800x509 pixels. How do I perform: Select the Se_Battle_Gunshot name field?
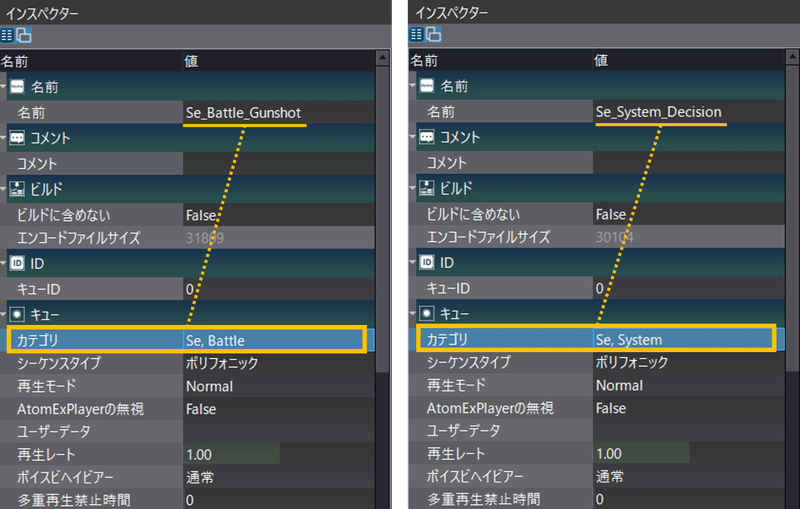279,113
